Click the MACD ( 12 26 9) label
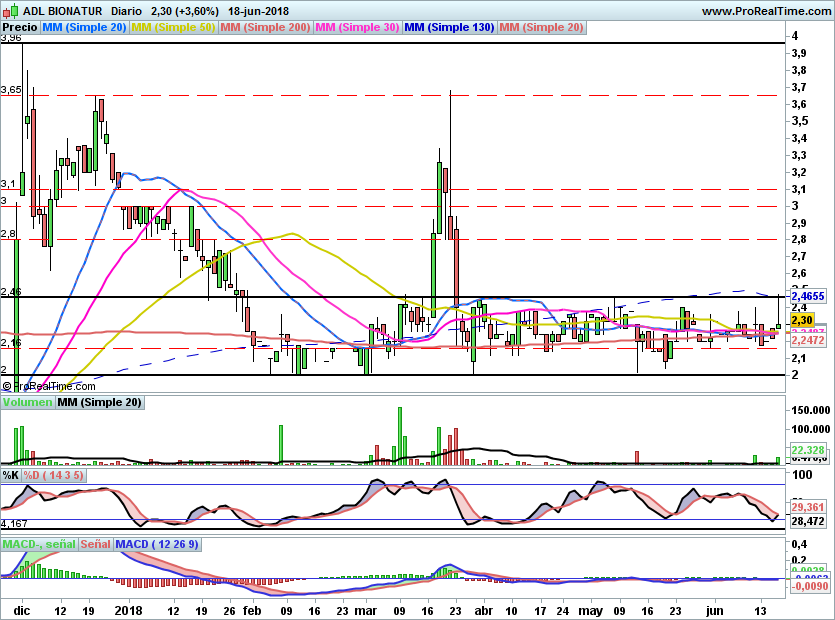Image resolution: width=835 pixels, height=620 pixels. (157, 544)
